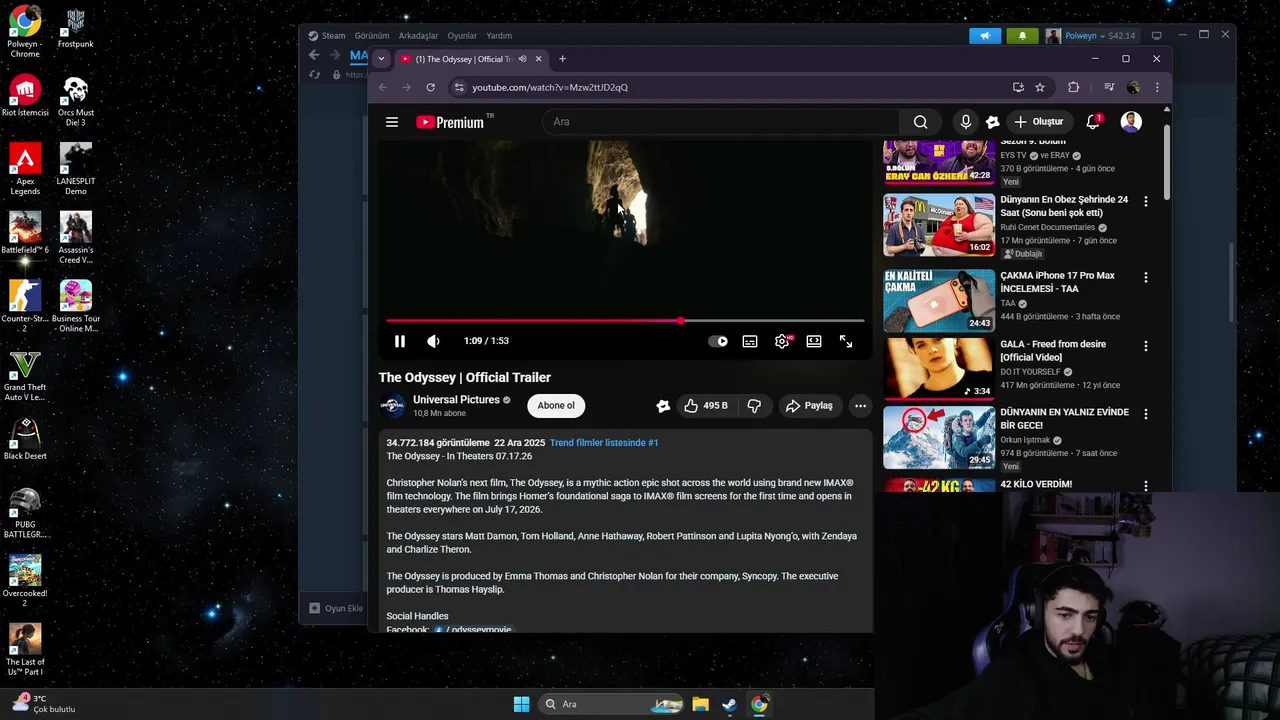Open Windows Start button on taskbar
1280x720 pixels.
521,704
